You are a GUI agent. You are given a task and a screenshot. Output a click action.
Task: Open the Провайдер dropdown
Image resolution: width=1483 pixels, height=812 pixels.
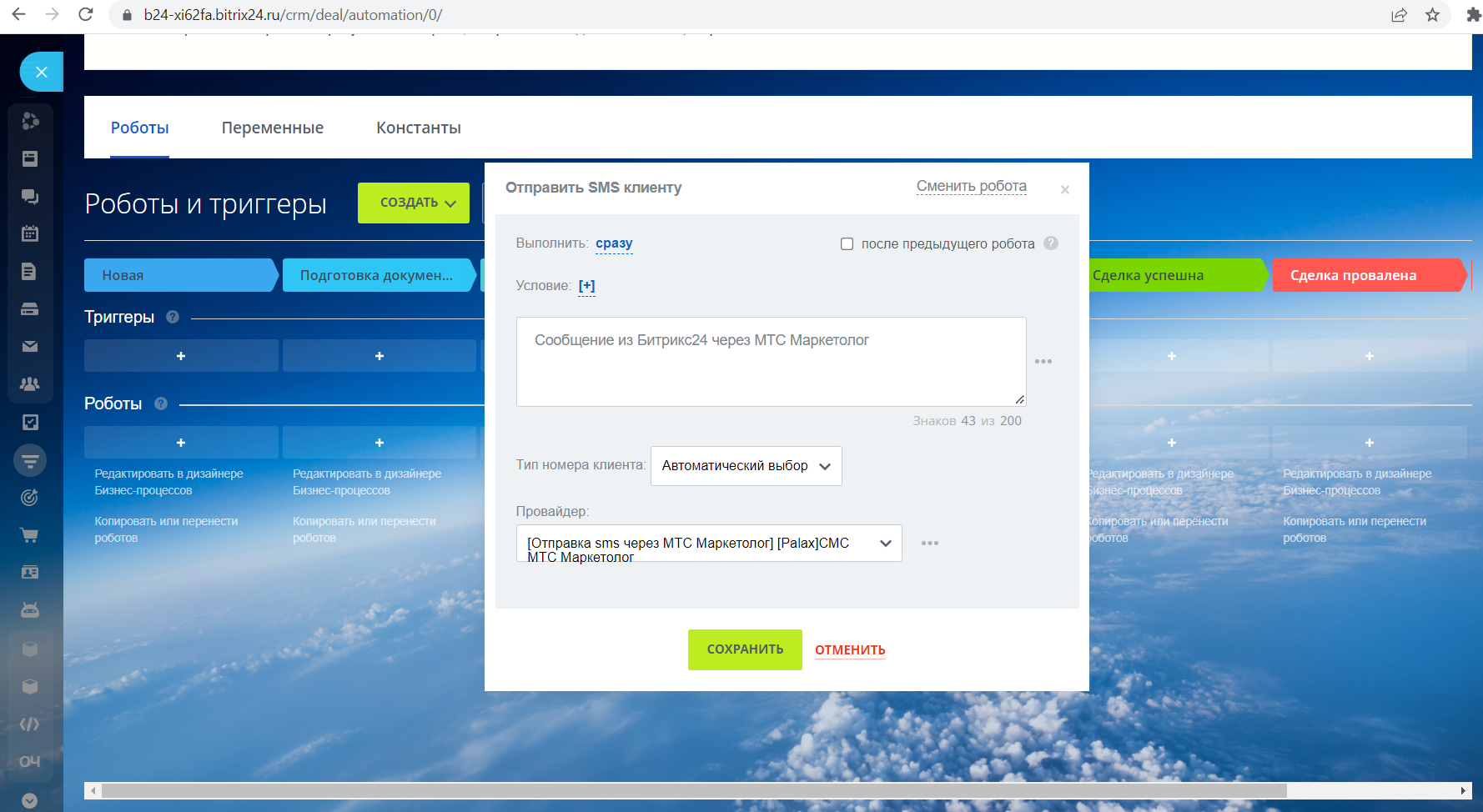click(x=709, y=544)
